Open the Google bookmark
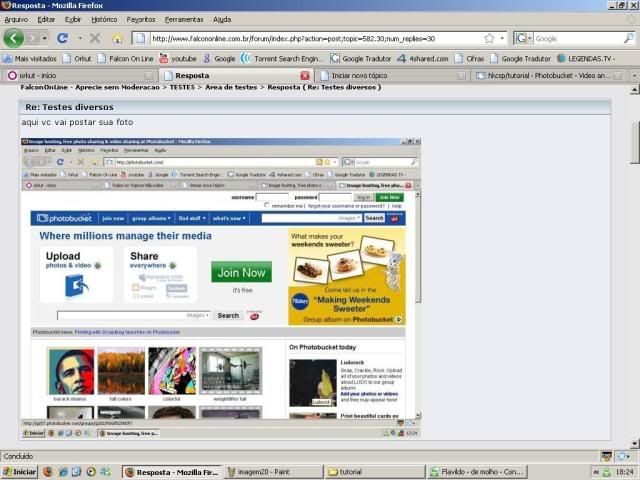This screenshot has width=640, height=480. pos(219,58)
